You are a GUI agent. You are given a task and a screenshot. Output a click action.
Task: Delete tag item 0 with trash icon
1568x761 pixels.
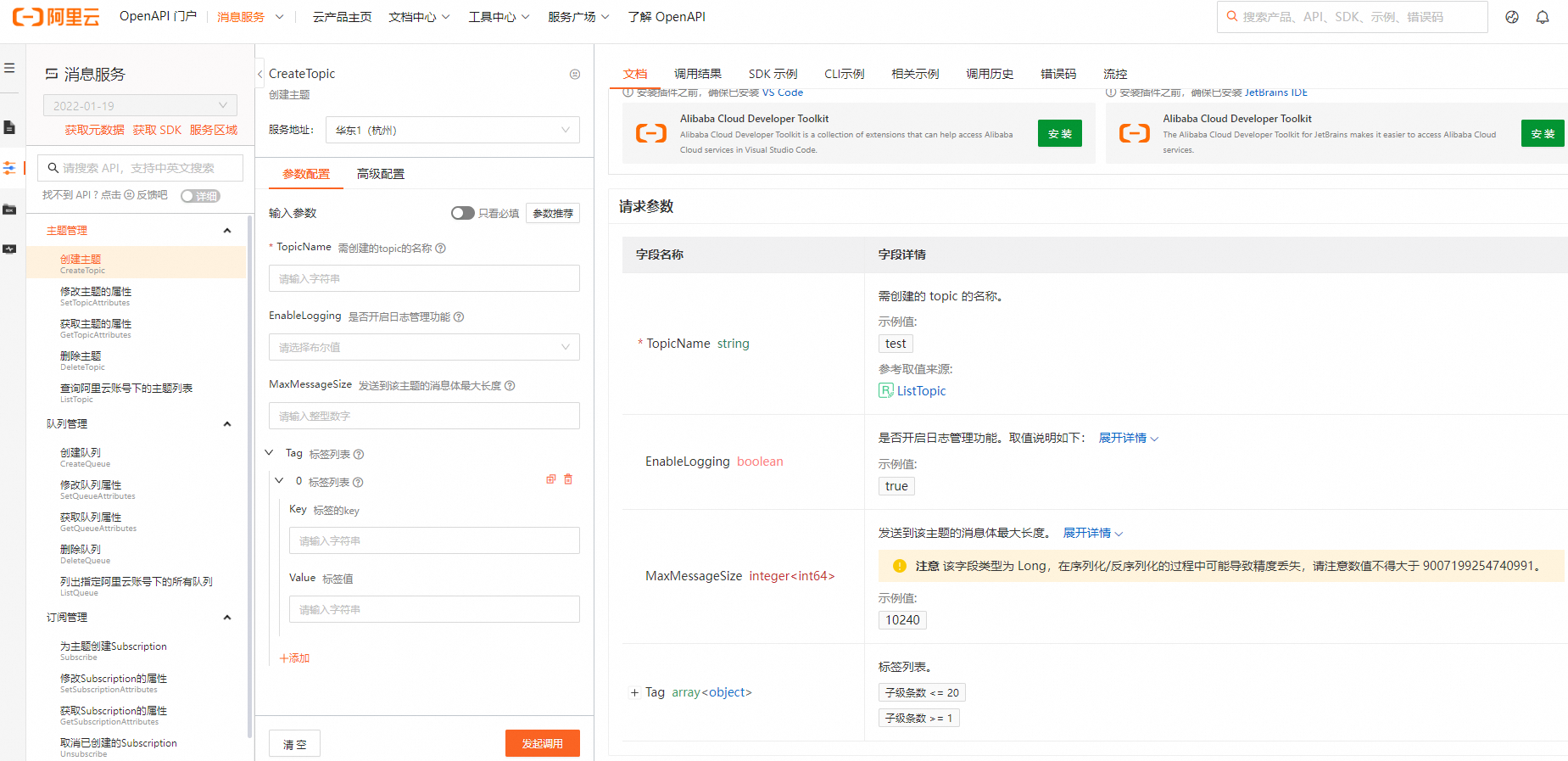pos(568,479)
